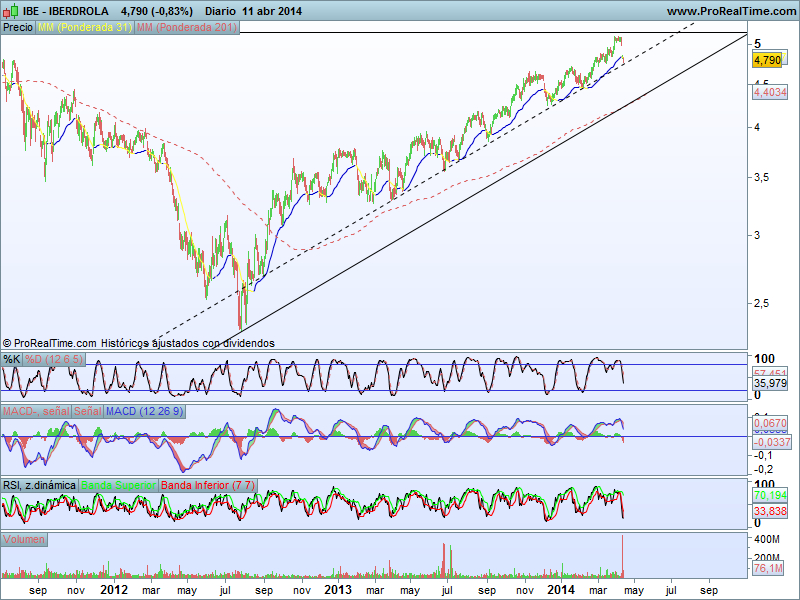Click the candlestick icon beside IBE title
The width and height of the screenshot is (800, 600).
[x=10, y=10]
